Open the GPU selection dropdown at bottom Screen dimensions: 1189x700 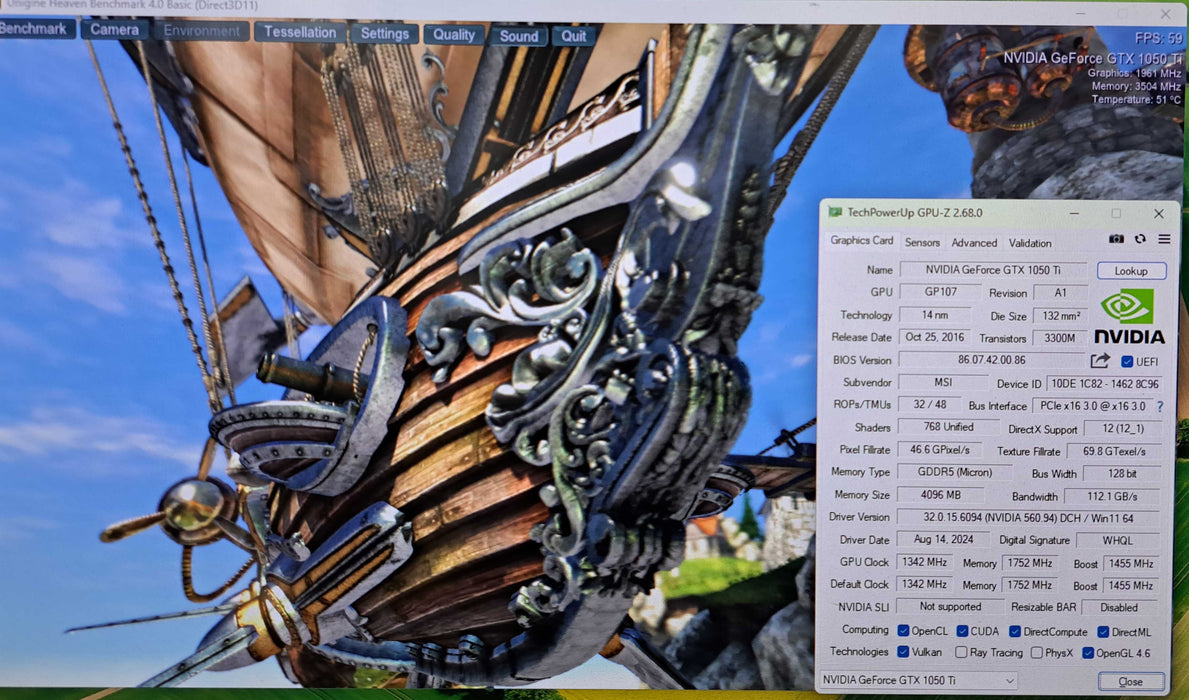(x=918, y=680)
